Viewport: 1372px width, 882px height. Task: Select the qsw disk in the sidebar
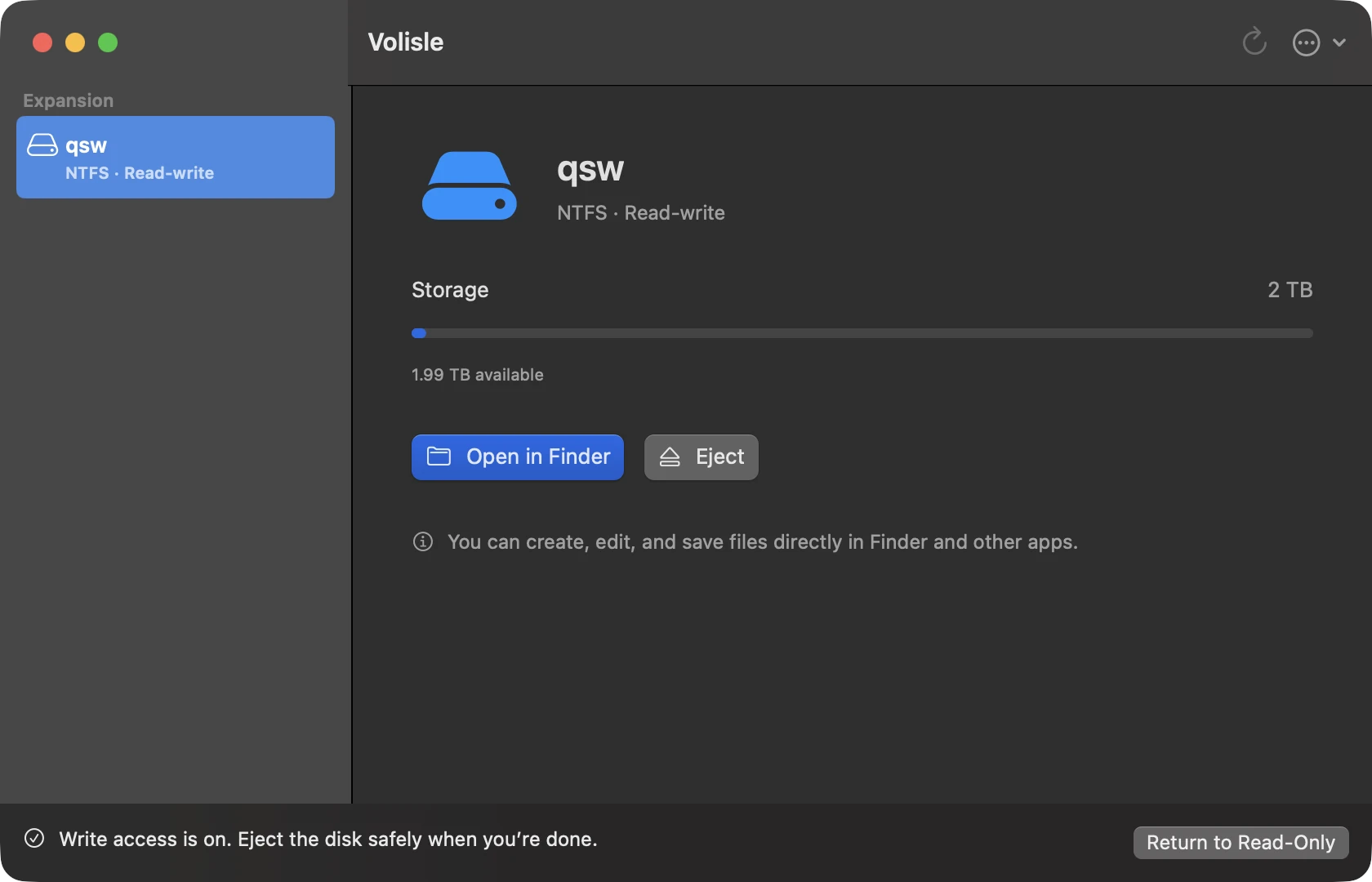(176, 157)
